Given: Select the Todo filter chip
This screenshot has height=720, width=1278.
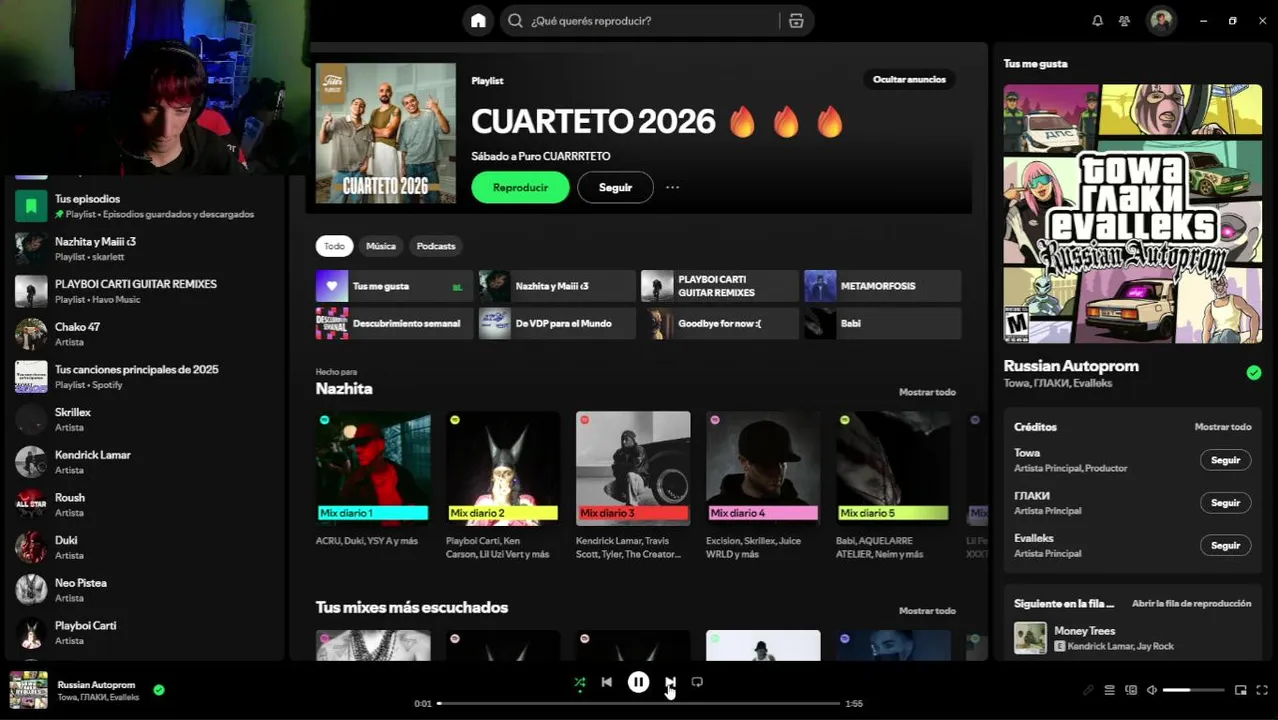Looking at the screenshot, I should [334, 246].
